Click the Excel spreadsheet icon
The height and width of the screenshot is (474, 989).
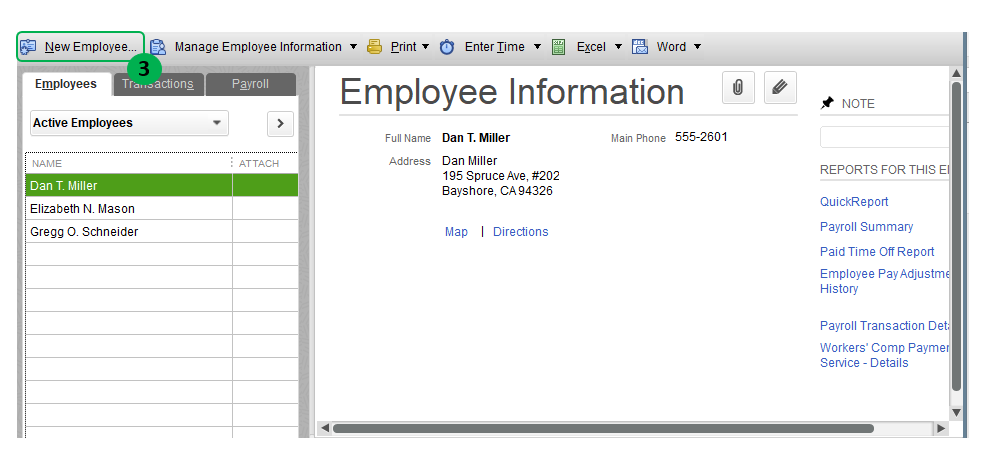click(558, 47)
